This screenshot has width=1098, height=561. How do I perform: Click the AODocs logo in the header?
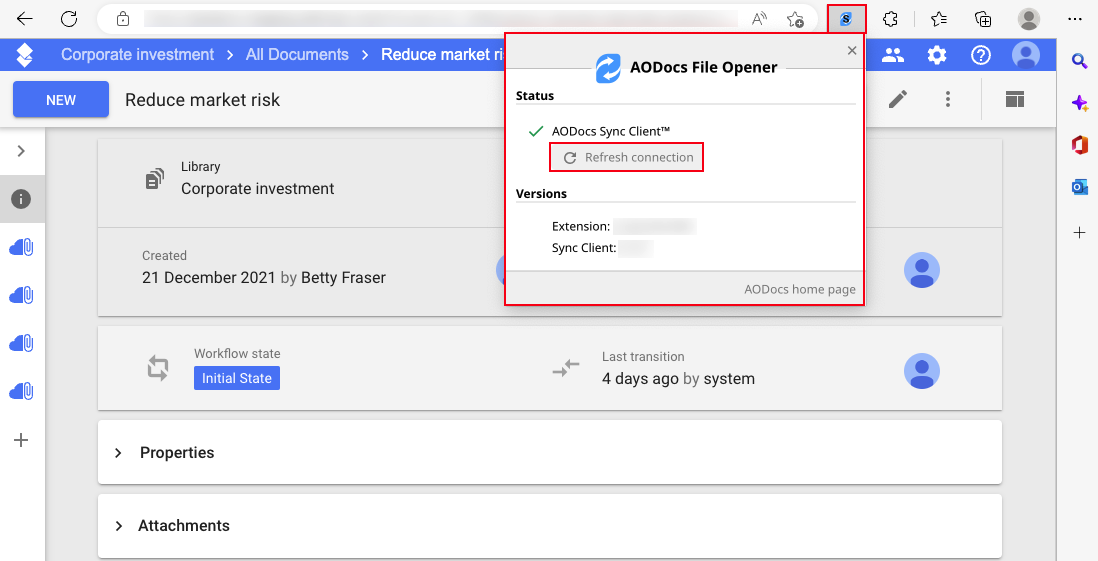tap(25, 55)
